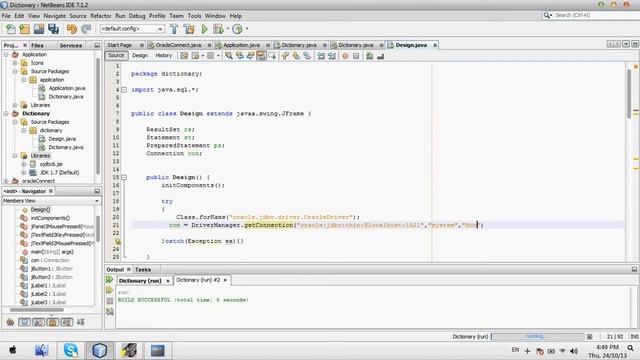Click the Save All toolbar icon
The image size is (640, 360).
(x=53, y=29)
